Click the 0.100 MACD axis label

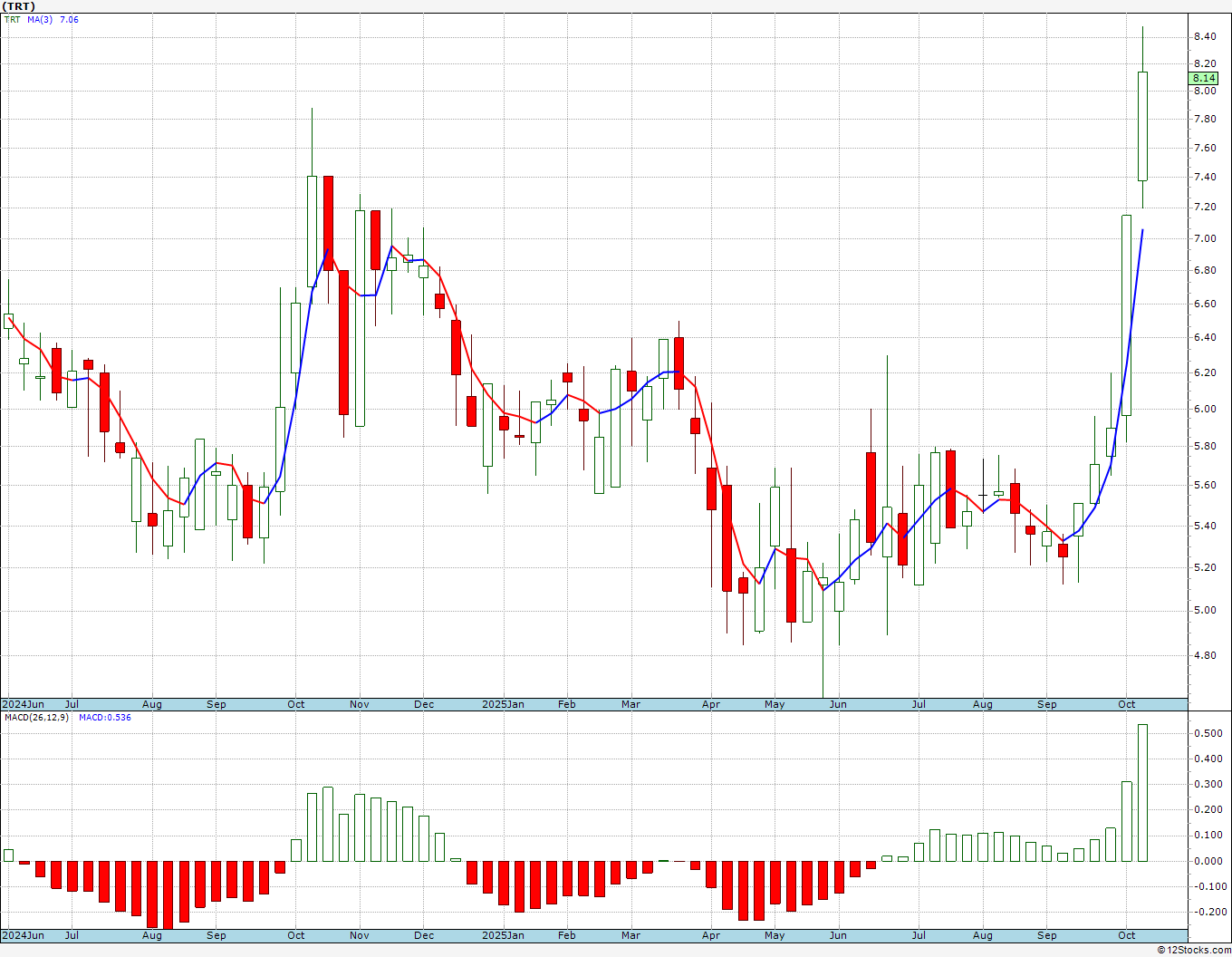pos(1207,835)
